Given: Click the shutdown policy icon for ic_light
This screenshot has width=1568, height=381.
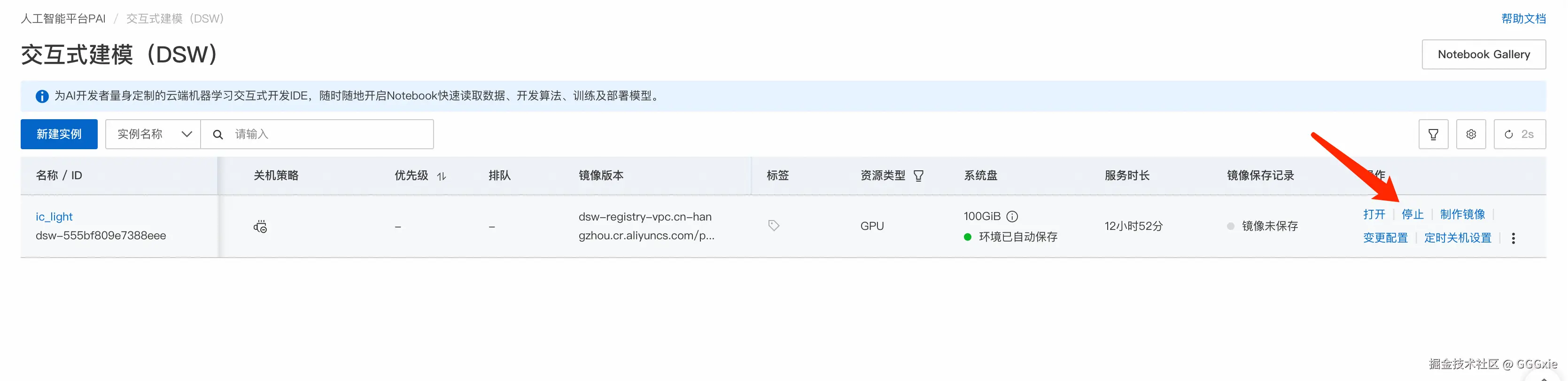Looking at the screenshot, I should click(x=260, y=227).
